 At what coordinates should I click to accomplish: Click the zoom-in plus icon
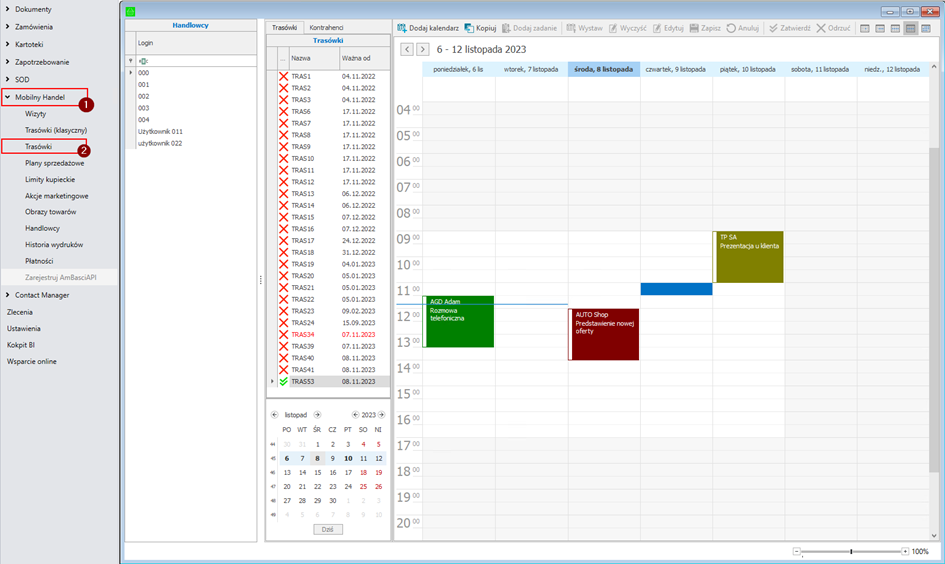click(x=905, y=551)
